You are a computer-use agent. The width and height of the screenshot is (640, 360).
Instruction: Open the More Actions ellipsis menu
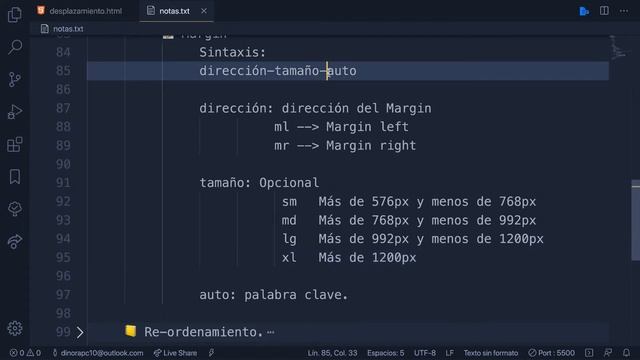coord(624,11)
